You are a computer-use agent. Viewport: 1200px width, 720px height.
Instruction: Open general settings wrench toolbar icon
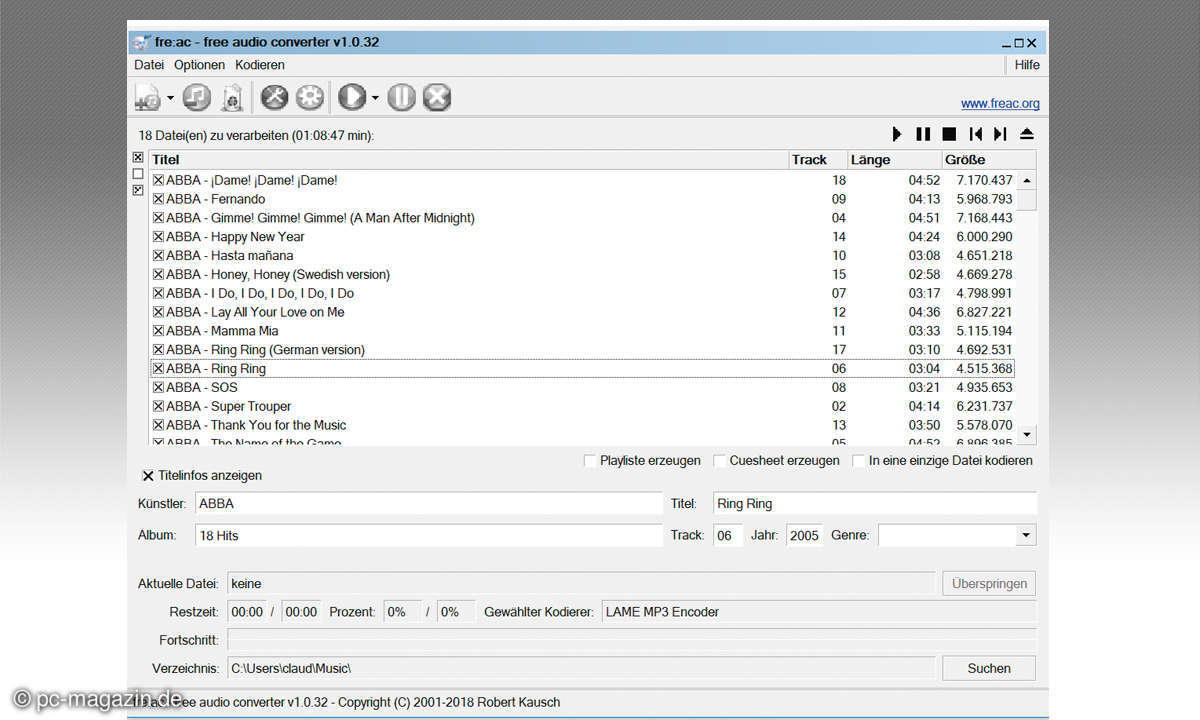point(274,97)
